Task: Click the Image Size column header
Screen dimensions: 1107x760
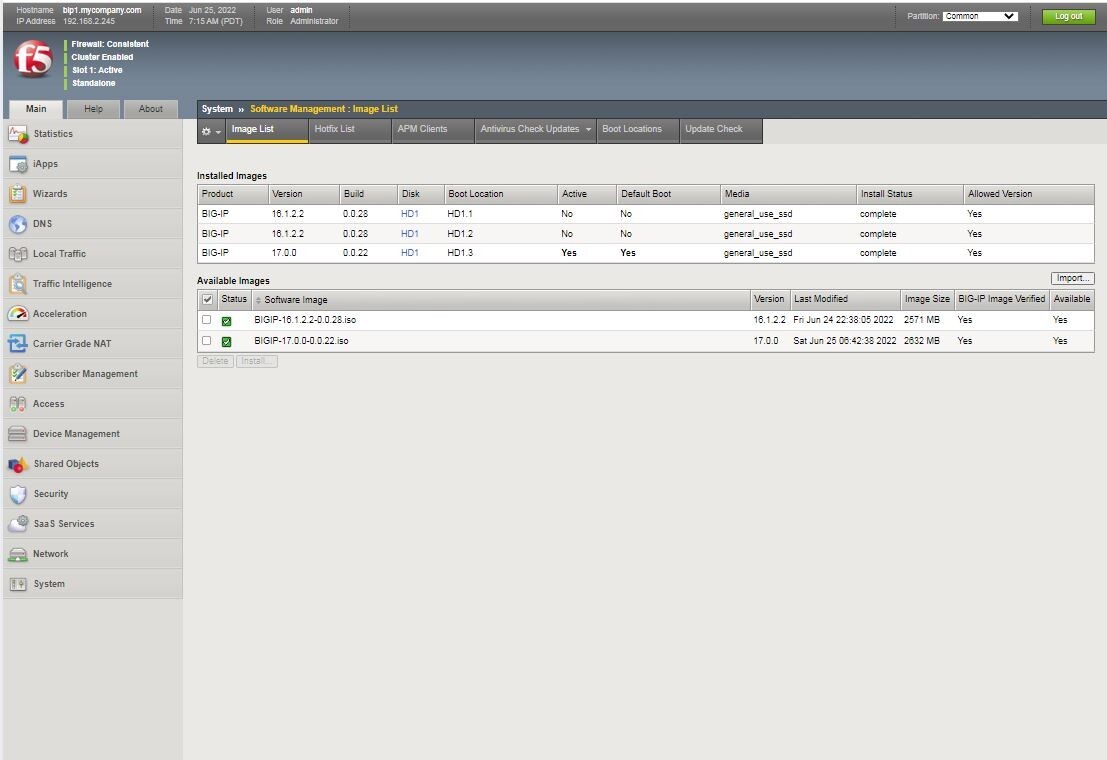Action: coord(927,299)
